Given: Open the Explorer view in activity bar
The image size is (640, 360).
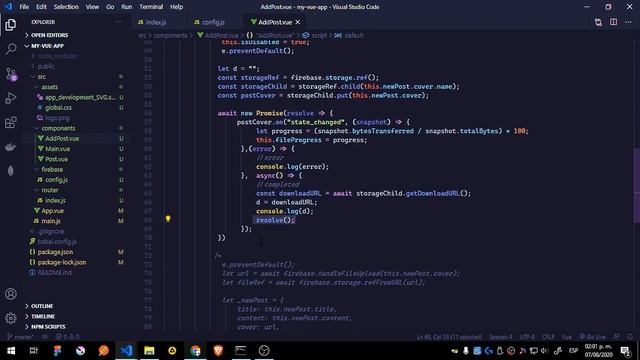Looking at the screenshot, I should click(x=11, y=25).
